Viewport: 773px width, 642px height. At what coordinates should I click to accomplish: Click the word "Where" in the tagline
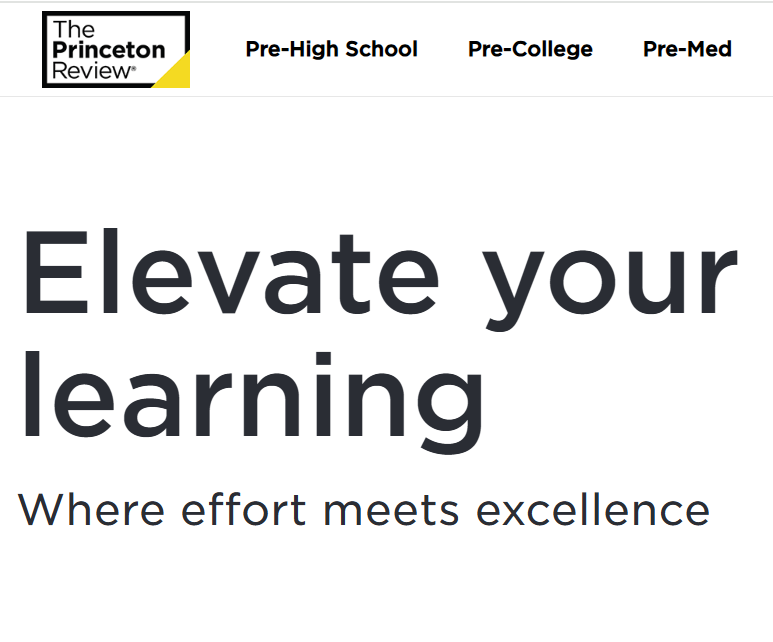coord(91,510)
